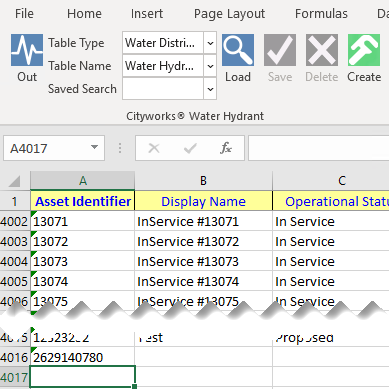Click the empty Saved Search field
Image resolution: width=389 pixels, height=389 pixels.
click(x=163, y=89)
